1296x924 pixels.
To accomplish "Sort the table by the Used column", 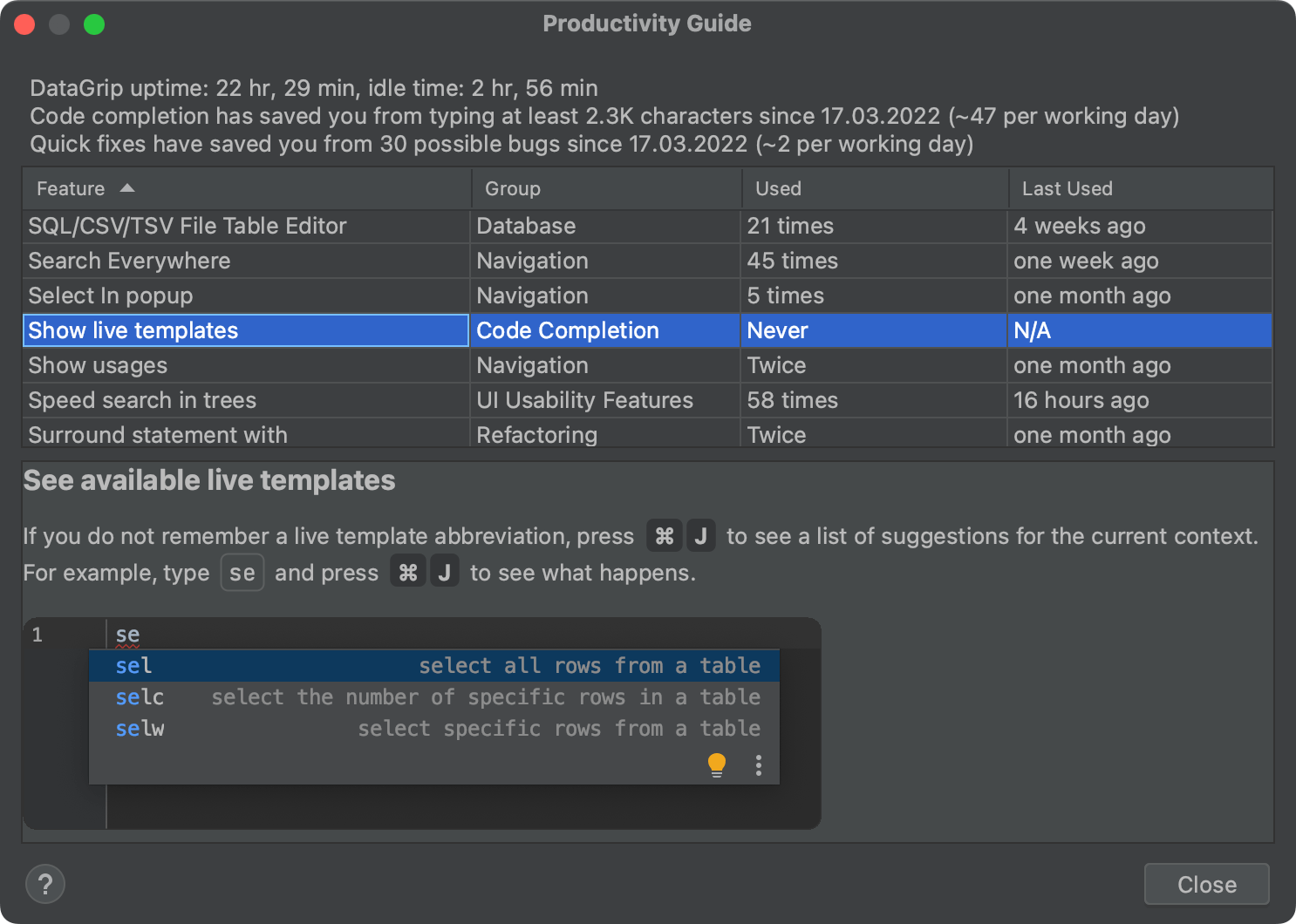I will tap(777, 188).
